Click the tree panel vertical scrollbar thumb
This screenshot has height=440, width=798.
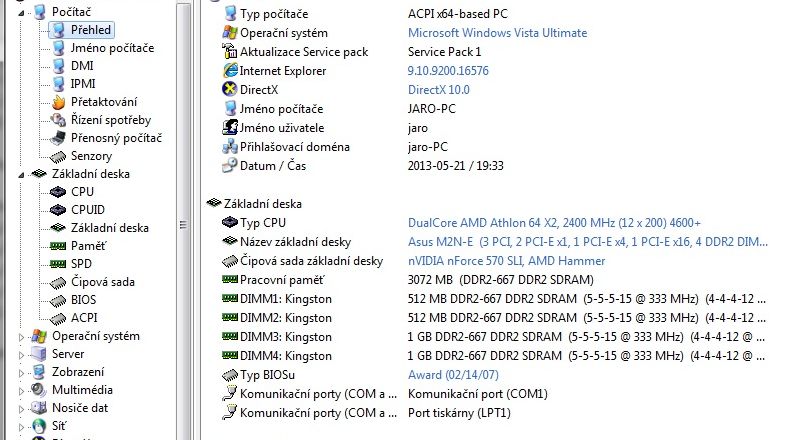[183, 225]
